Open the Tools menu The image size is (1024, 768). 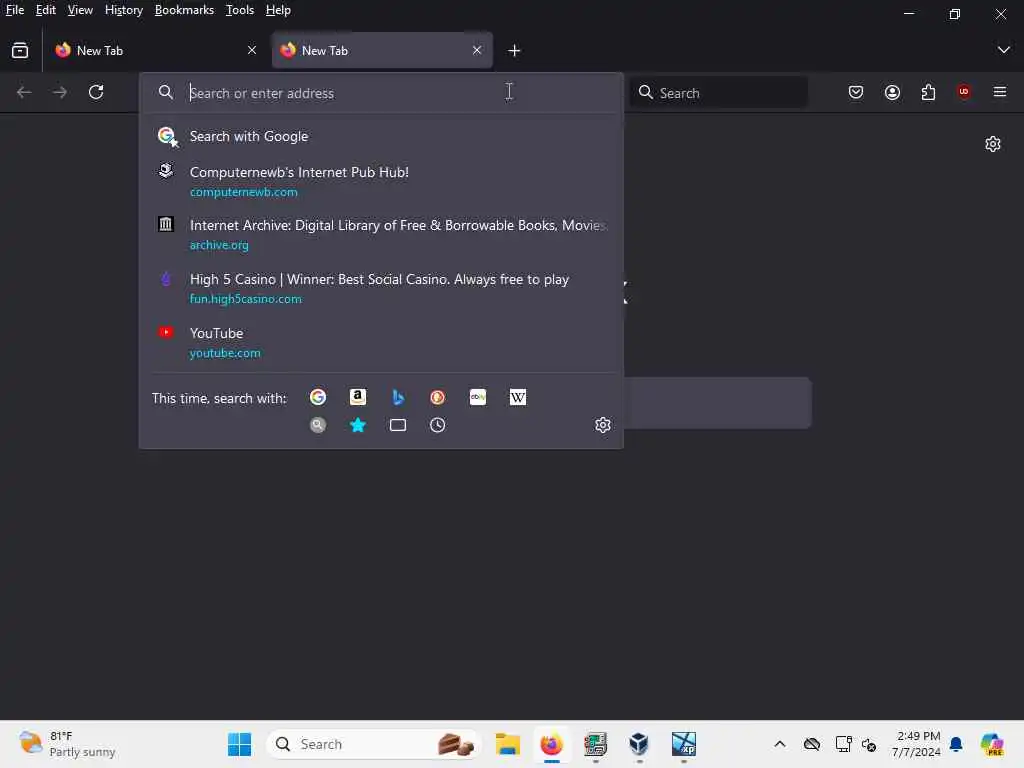point(240,10)
